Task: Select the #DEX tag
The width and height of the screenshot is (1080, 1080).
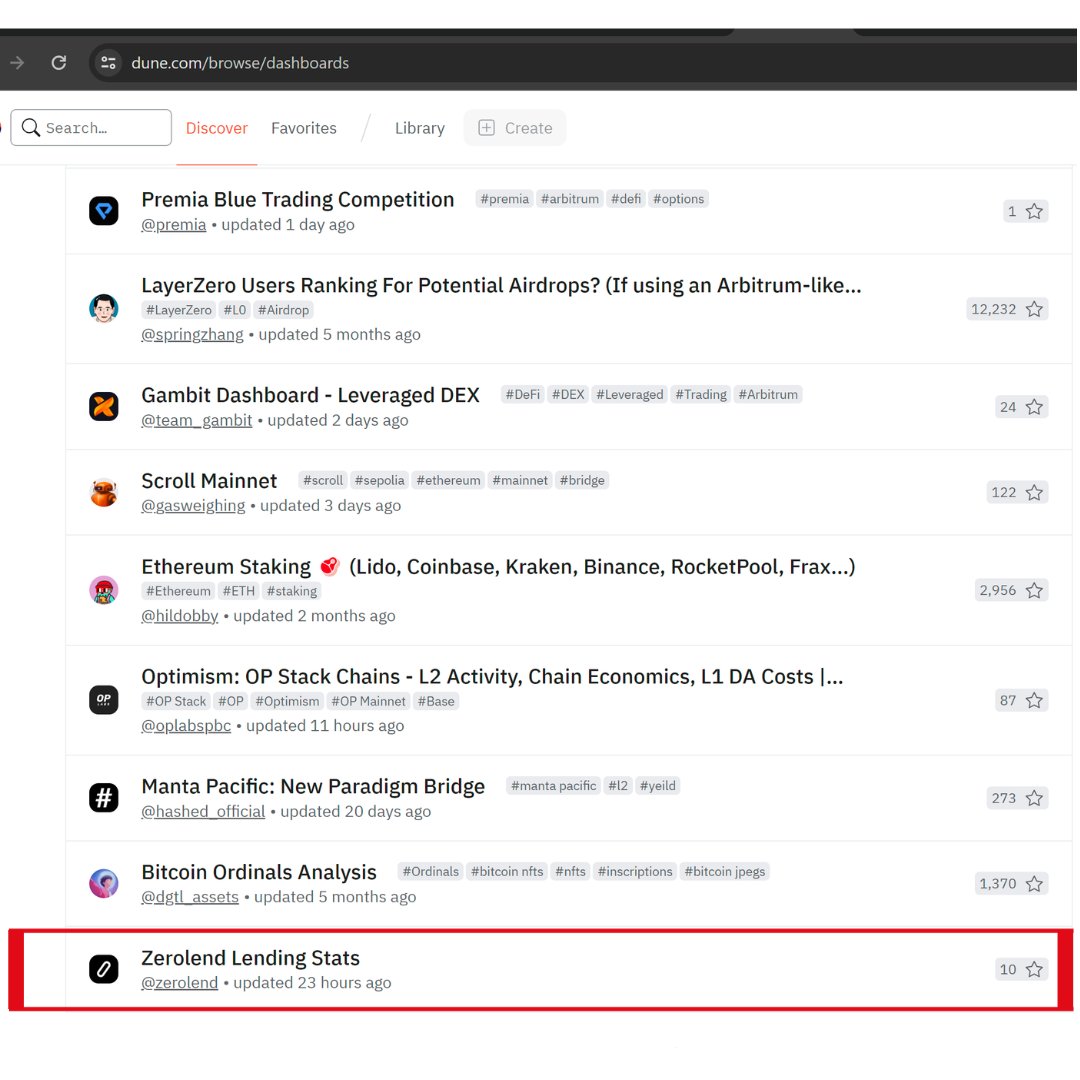Action: [568, 395]
